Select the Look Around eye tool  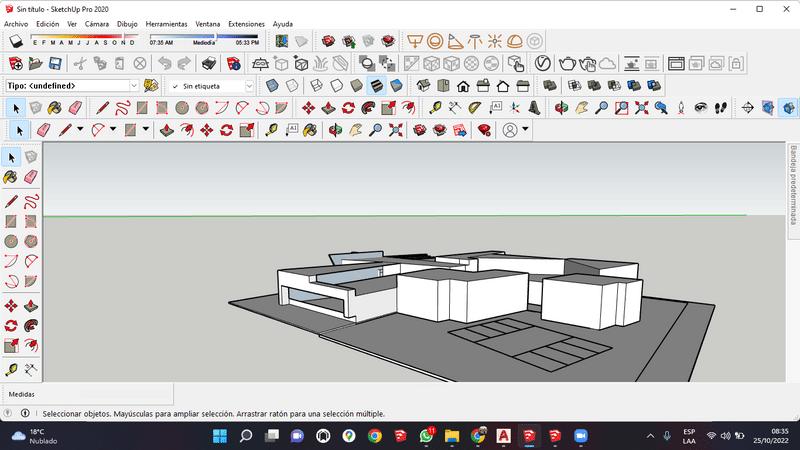tap(701, 108)
